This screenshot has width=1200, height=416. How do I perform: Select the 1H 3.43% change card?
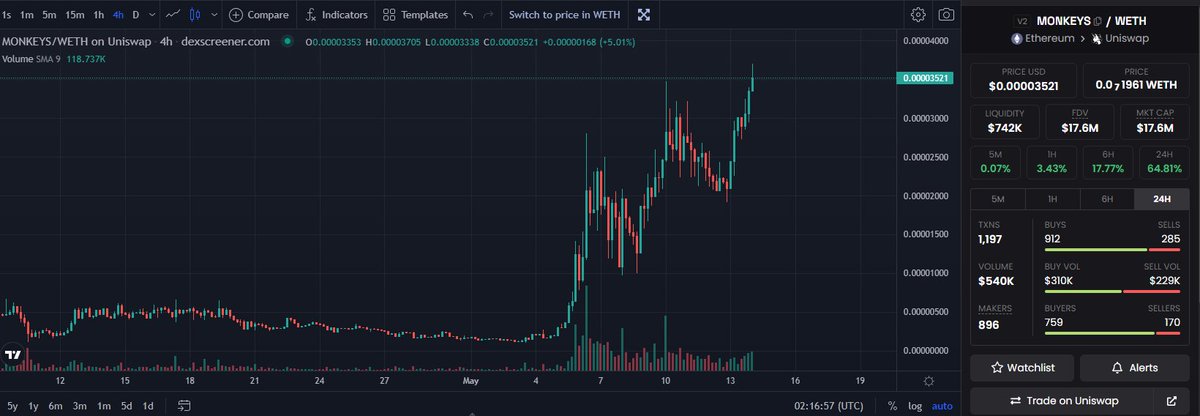click(1052, 162)
